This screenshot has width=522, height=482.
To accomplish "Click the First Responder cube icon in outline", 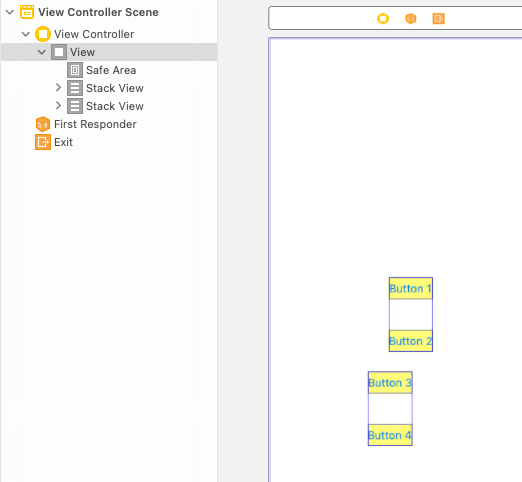I will pyautogui.click(x=43, y=124).
